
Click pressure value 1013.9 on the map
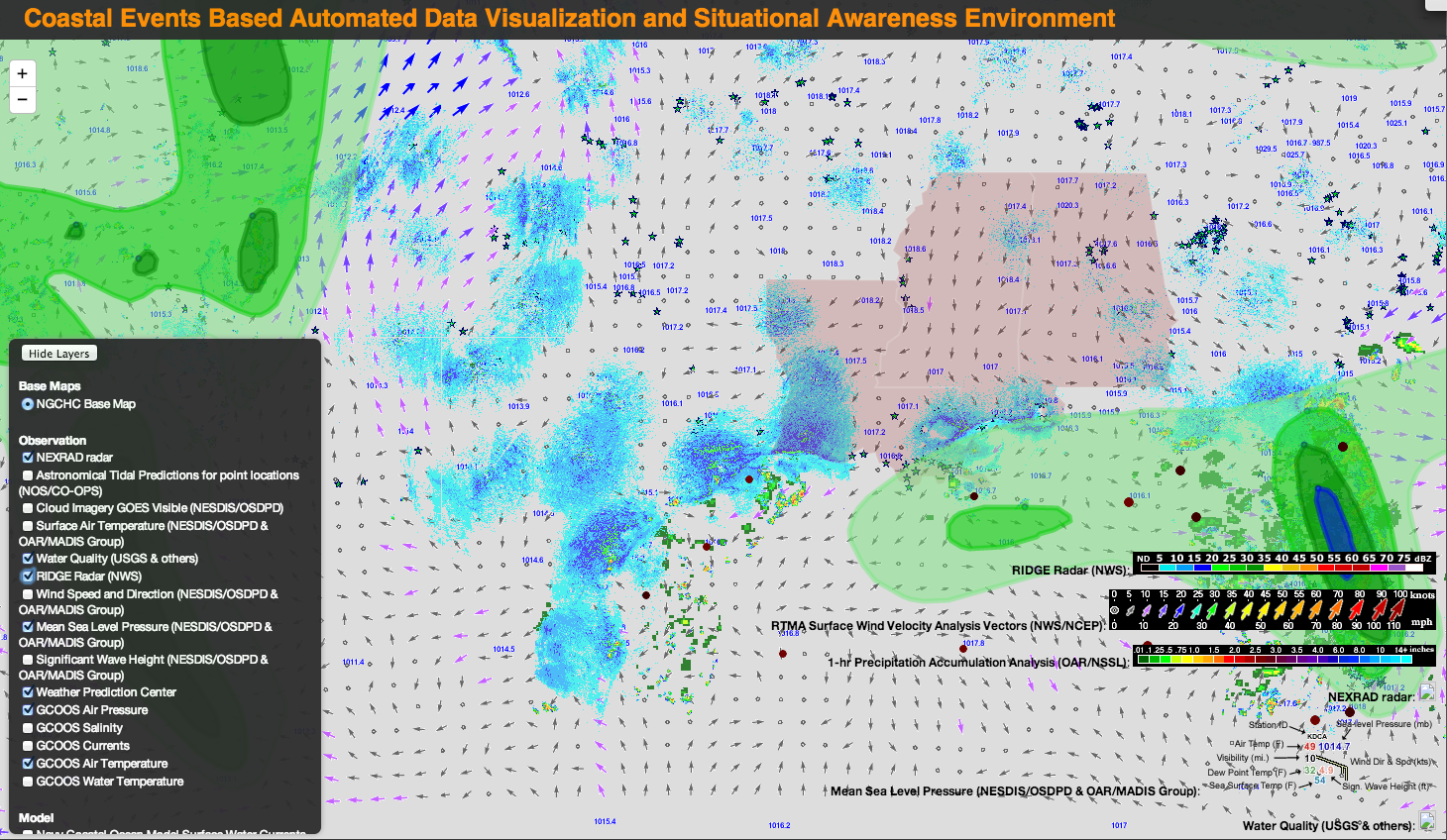[x=518, y=406]
